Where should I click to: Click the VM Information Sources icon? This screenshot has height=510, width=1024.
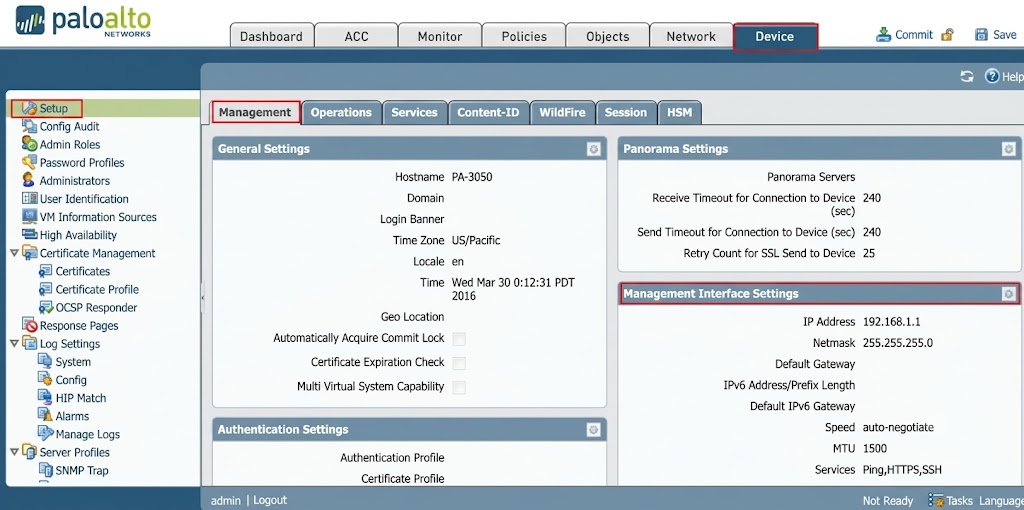pyautogui.click(x=29, y=217)
